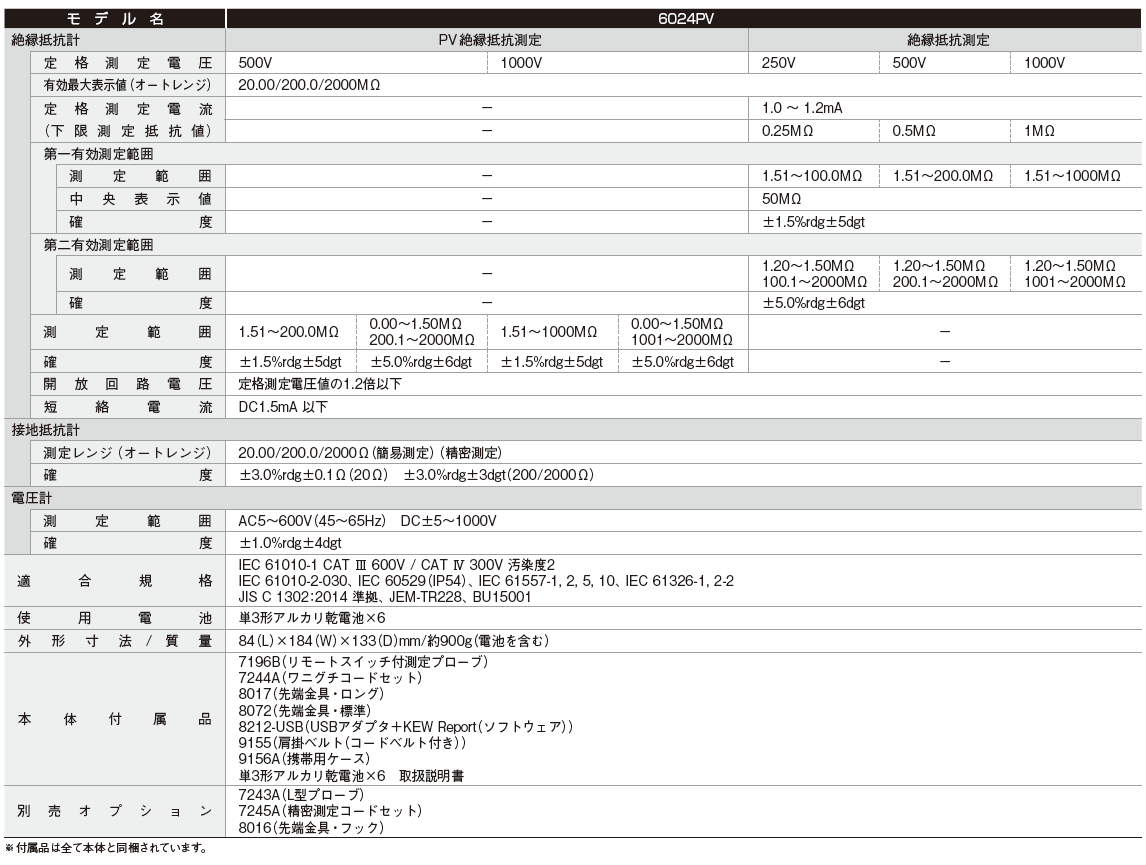This screenshot has height=865, width=1146.
Task: Click the 6024PV model name header
Action: tap(685, 19)
